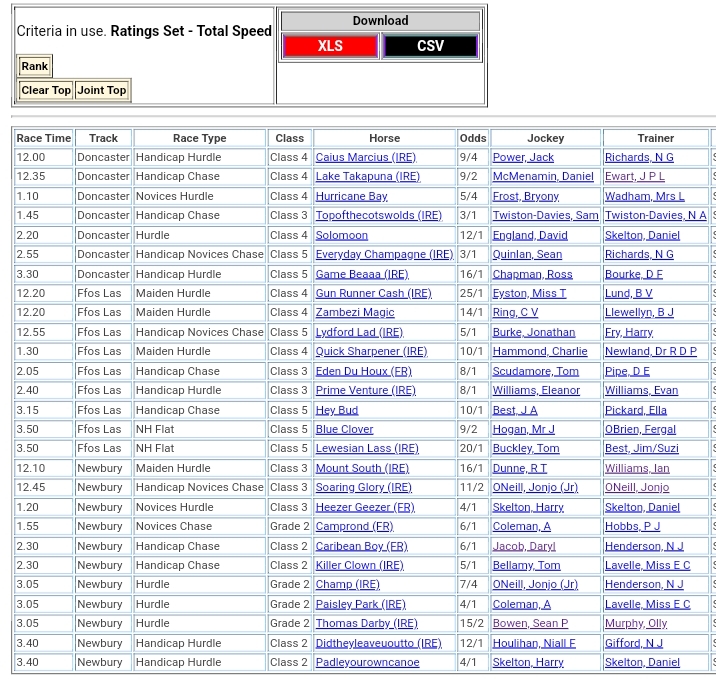Download the ratings as CSV
The image size is (716, 679).
click(x=430, y=46)
